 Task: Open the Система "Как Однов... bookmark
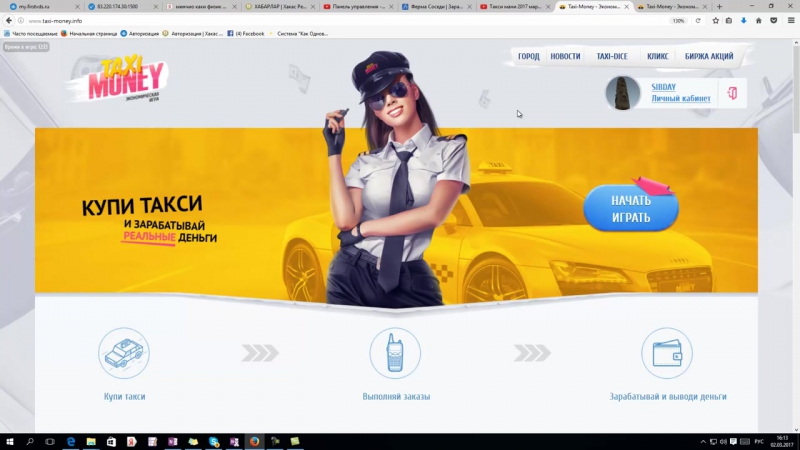pos(298,34)
